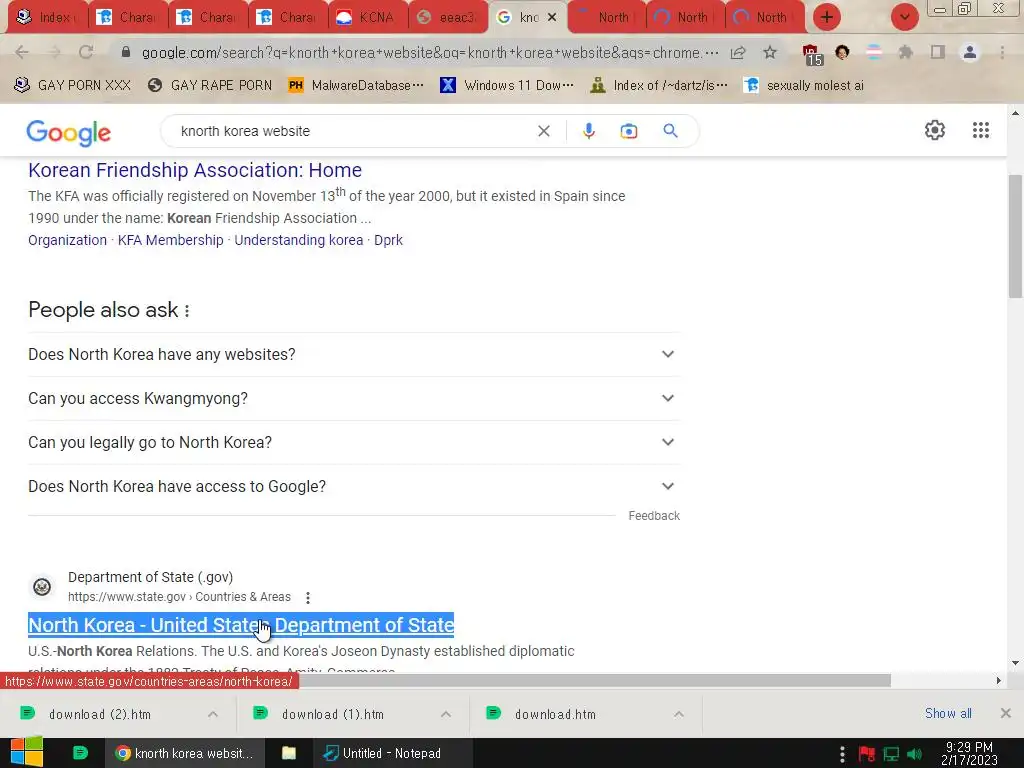The height and width of the screenshot is (768, 1024).
Task: Open Korean Friendship Association: Home result
Action: (195, 170)
